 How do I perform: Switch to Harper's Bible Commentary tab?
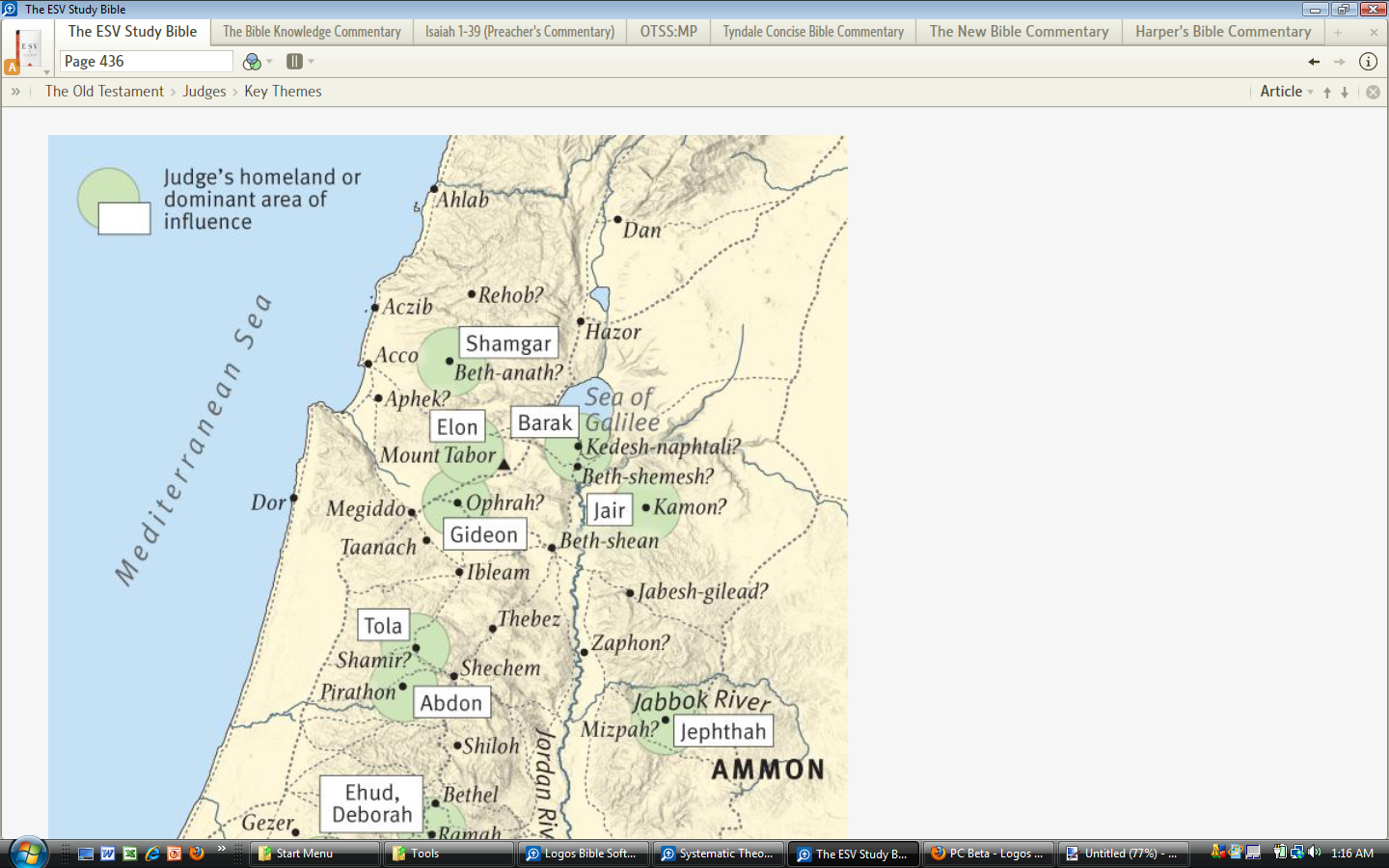[x=1223, y=32]
